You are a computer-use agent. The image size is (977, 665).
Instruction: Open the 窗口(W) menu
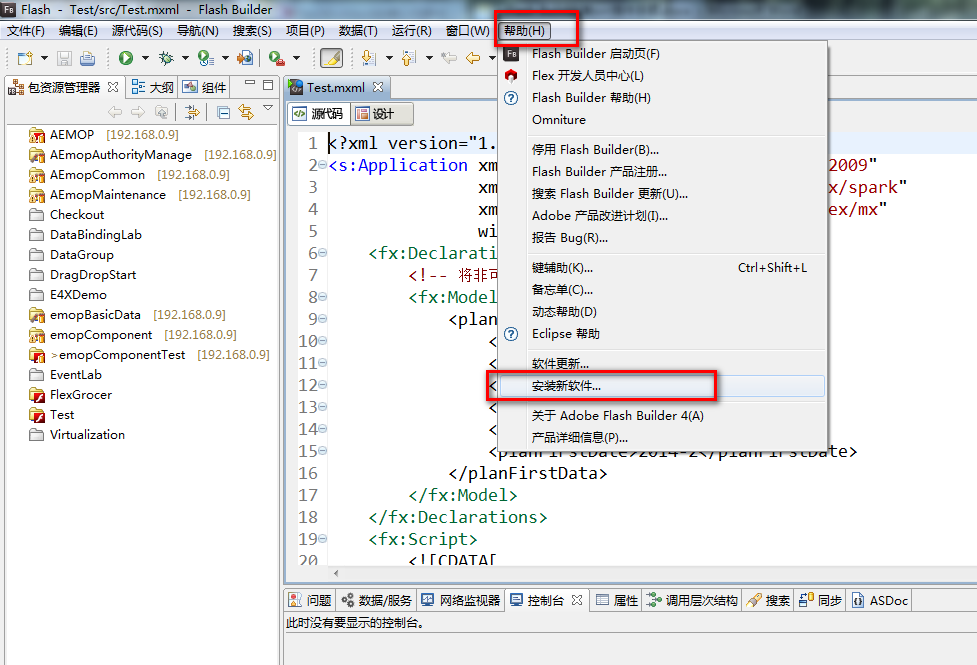pyautogui.click(x=467, y=31)
